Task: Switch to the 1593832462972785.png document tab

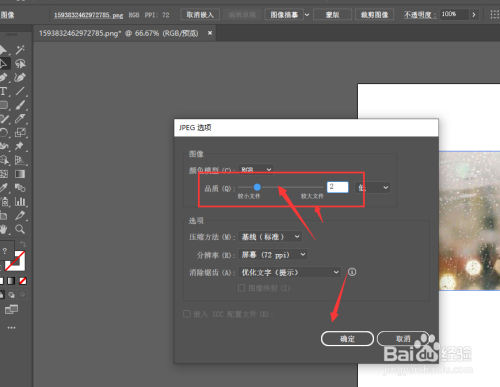Action: [118, 33]
